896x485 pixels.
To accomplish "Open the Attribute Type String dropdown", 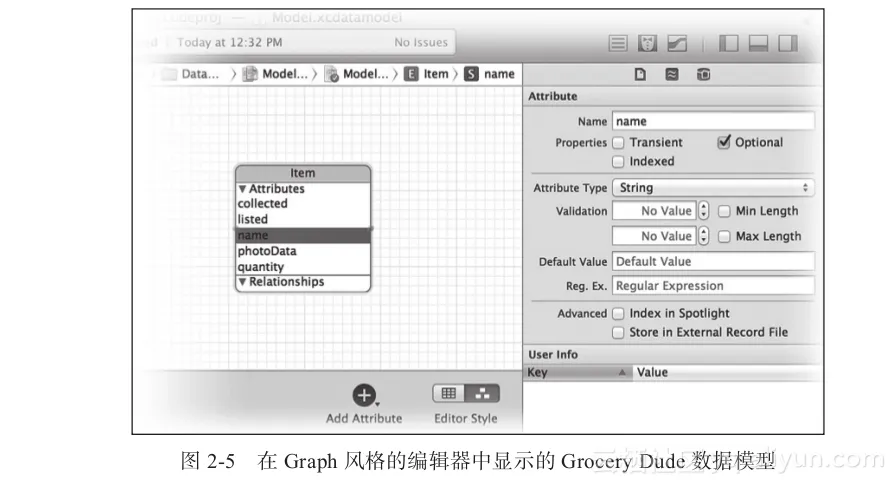I will click(x=713, y=188).
